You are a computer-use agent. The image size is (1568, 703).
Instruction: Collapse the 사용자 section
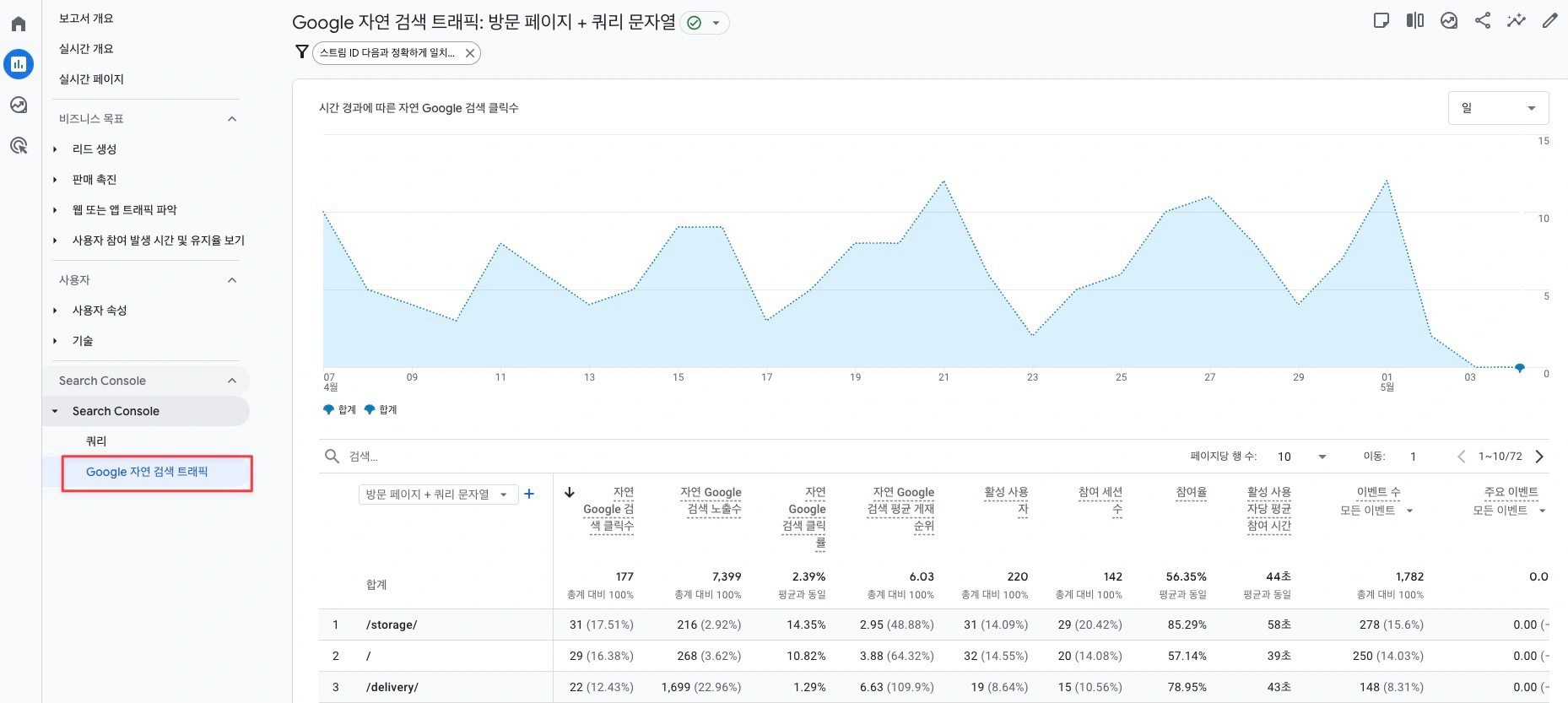point(232,280)
